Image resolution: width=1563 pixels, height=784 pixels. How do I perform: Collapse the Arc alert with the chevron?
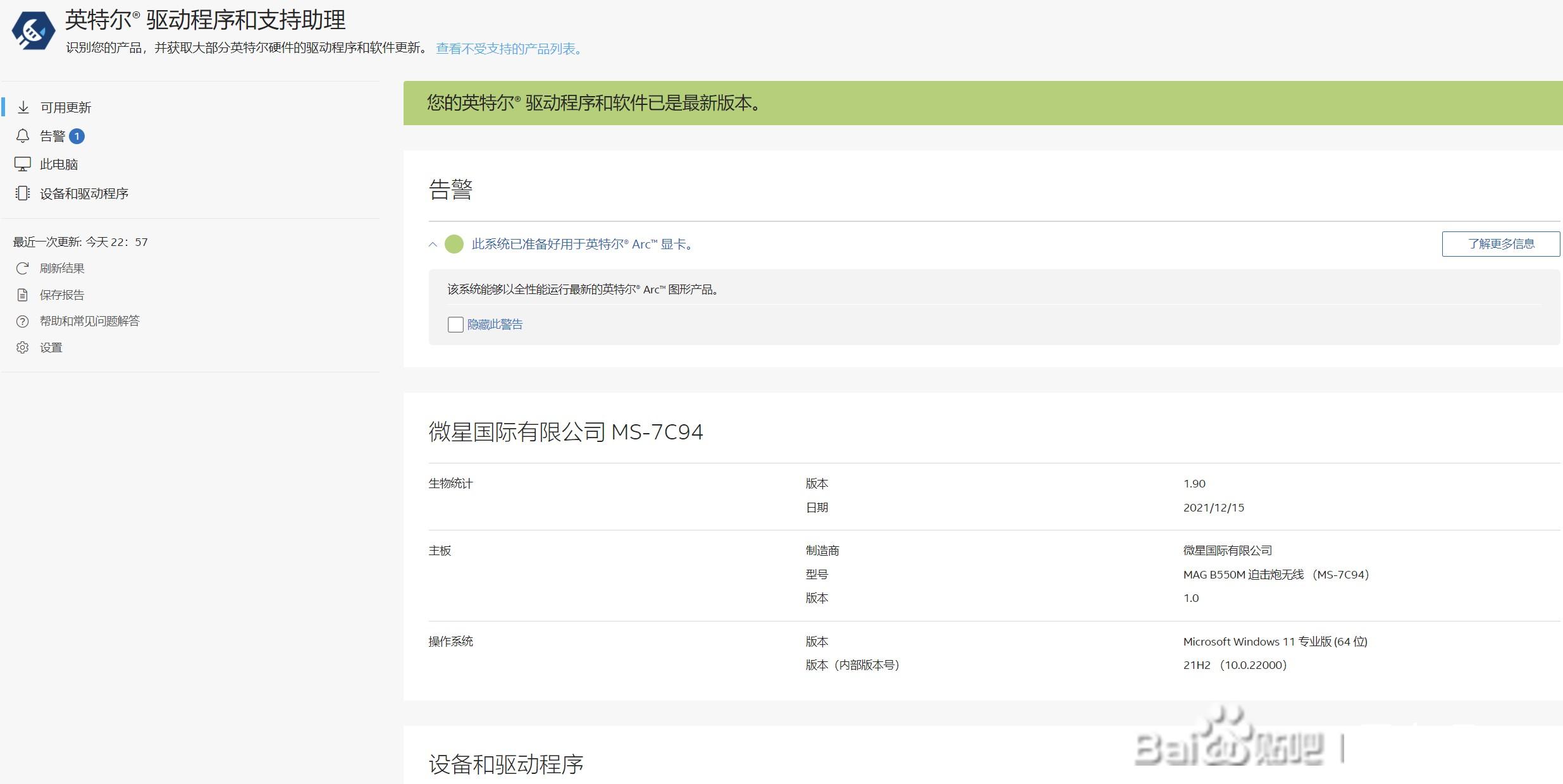(x=433, y=245)
